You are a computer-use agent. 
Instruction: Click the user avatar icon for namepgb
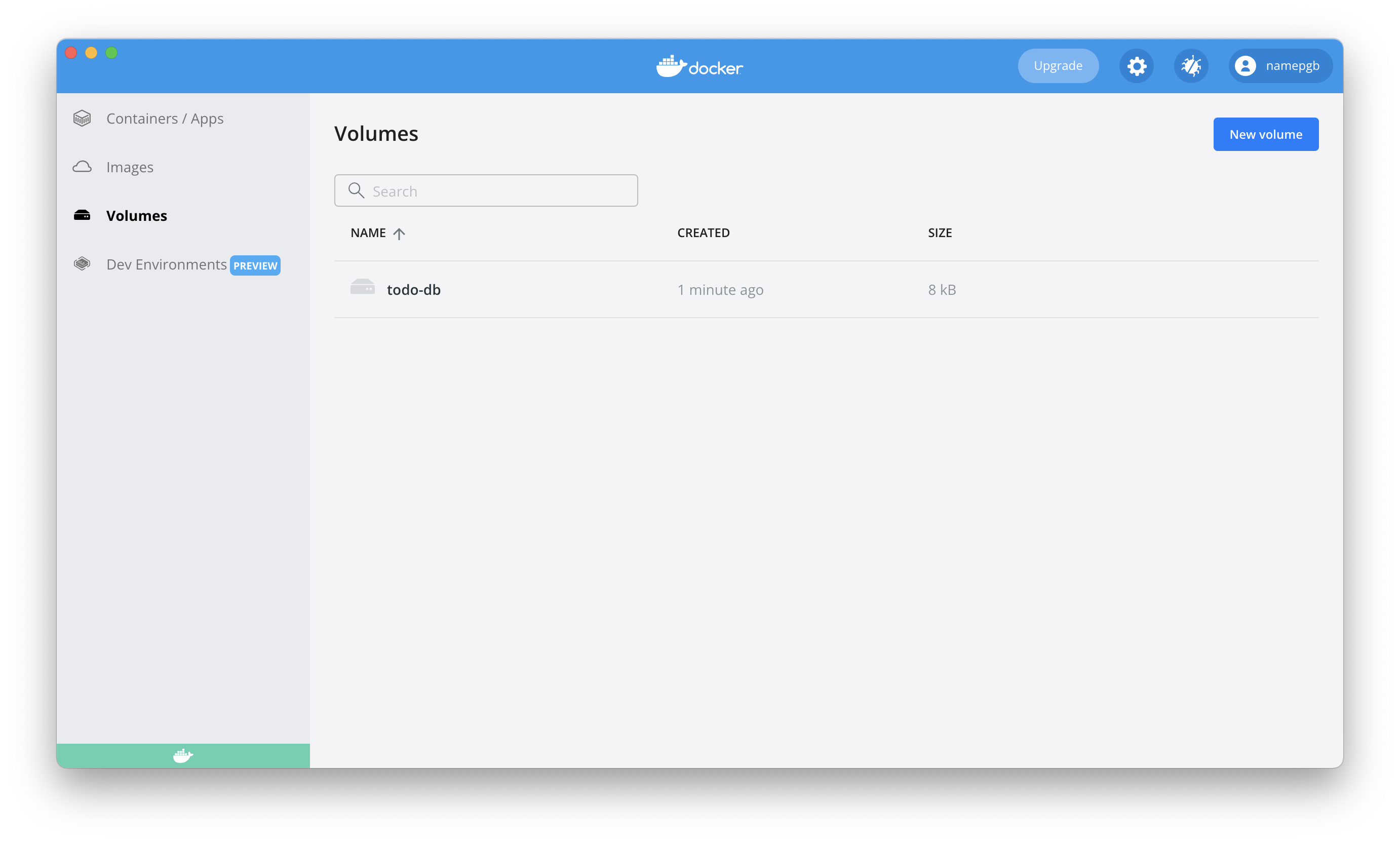pos(1245,66)
